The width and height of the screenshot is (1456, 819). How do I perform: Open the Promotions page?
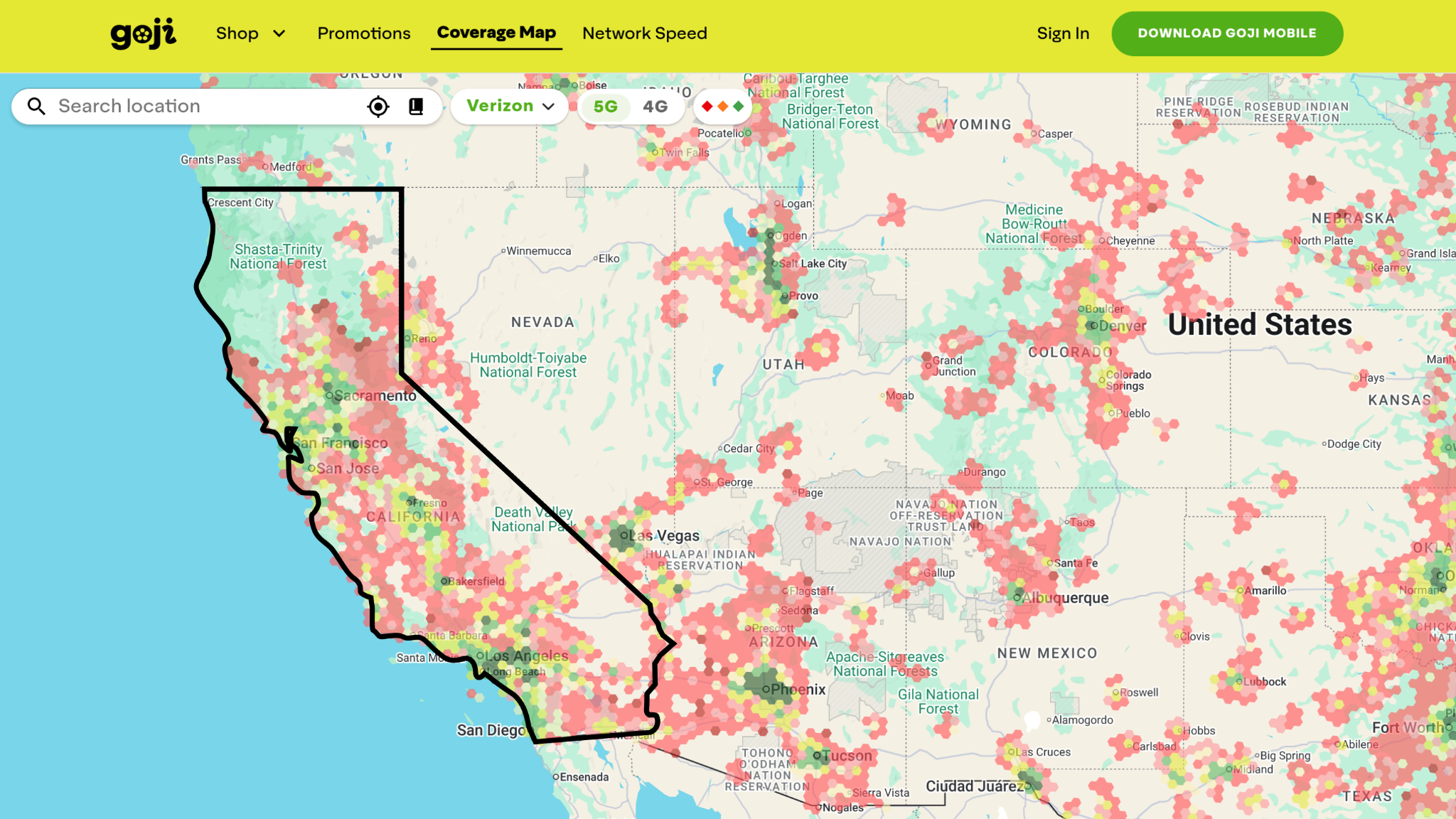364,33
